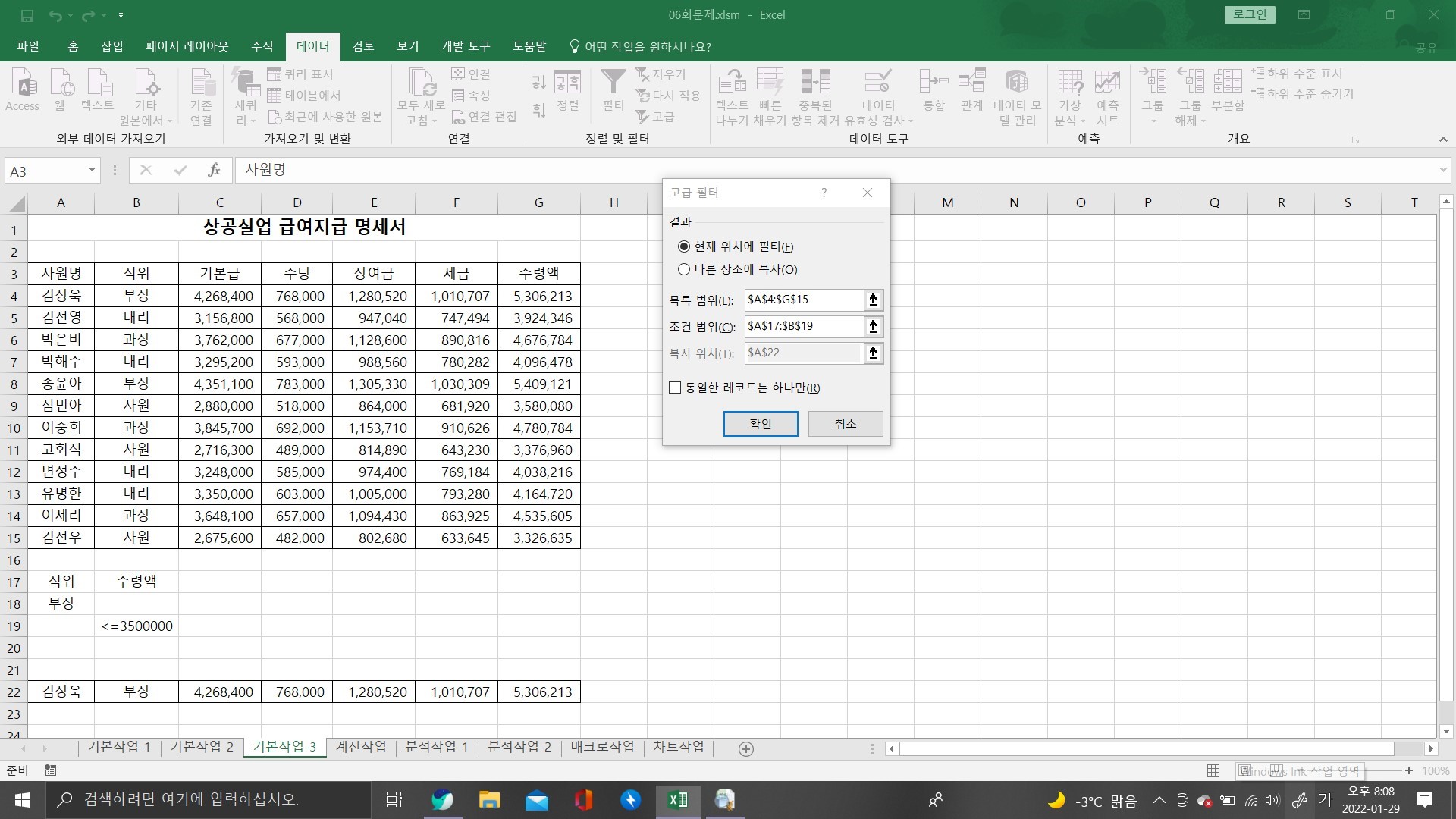Open the Consolidate data tool
Viewport: 1456px width, 819px height.
click(x=934, y=82)
